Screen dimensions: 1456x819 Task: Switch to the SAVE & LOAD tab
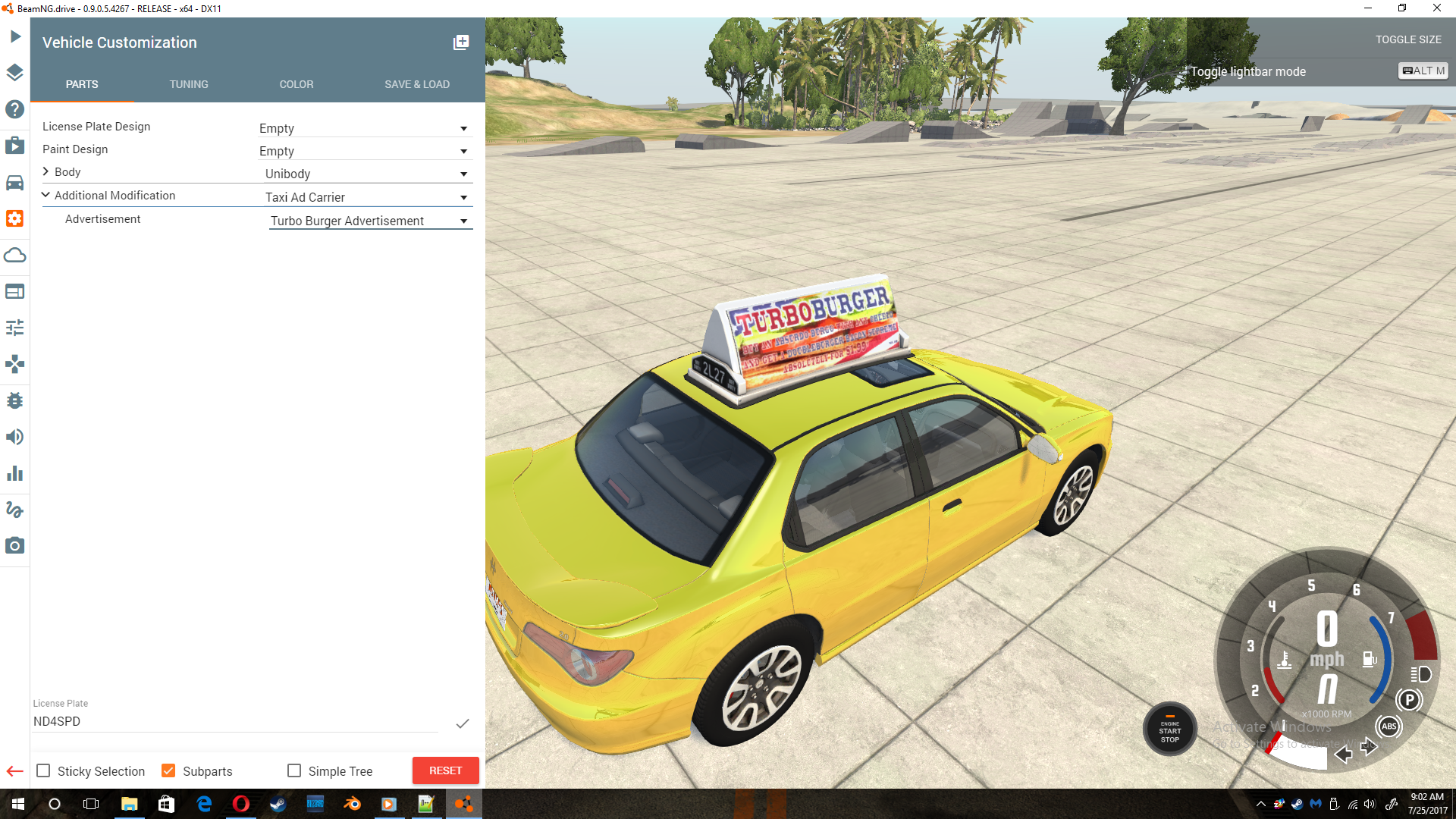(x=417, y=84)
